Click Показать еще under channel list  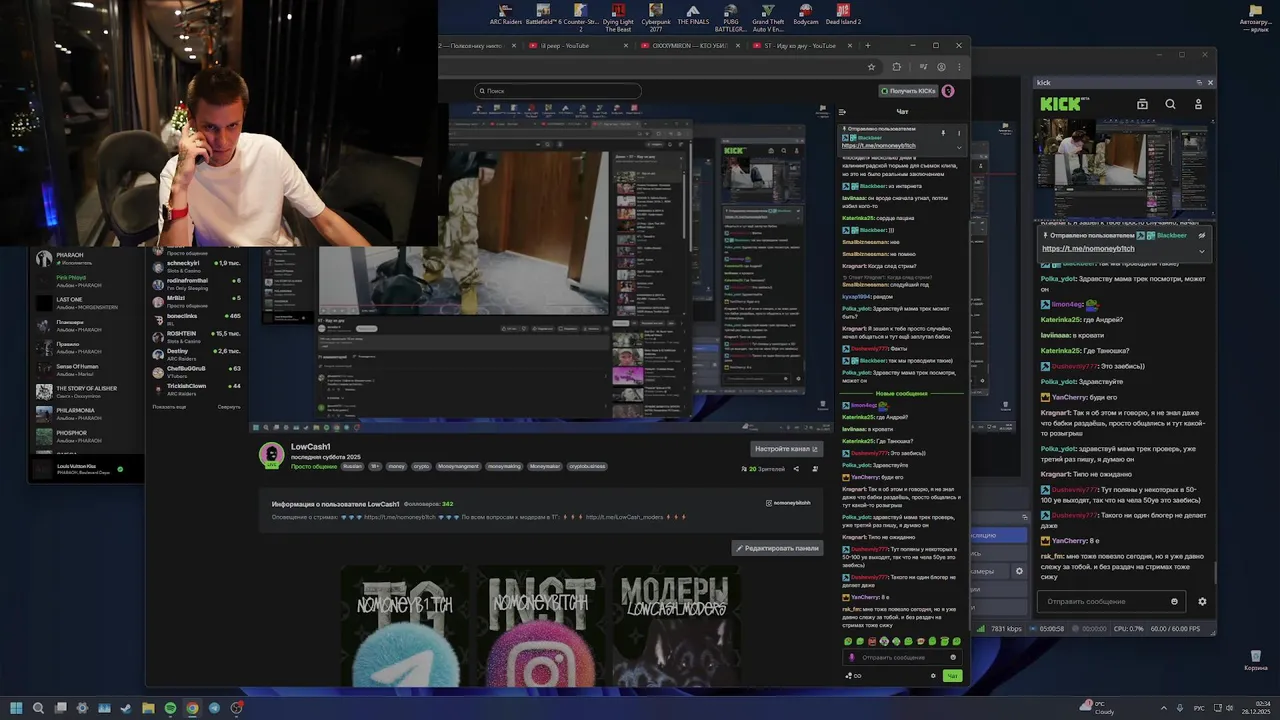click(x=168, y=407)
